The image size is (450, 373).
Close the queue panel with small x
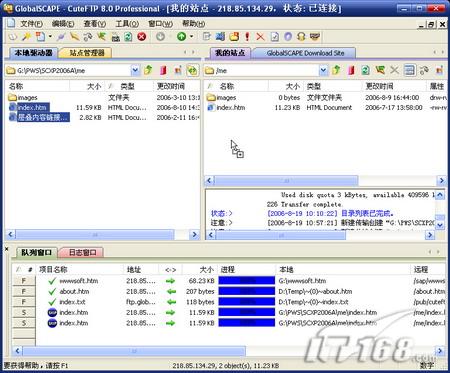coord(7,249)
